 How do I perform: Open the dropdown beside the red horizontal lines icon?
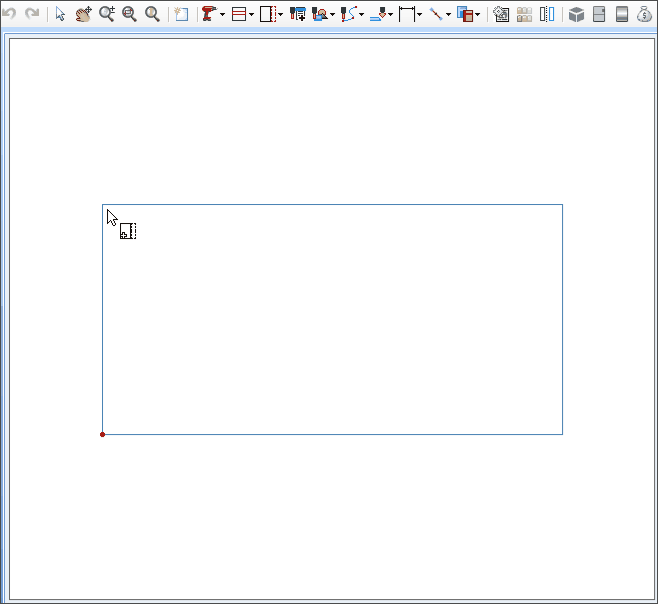click(x=251, y=15)
